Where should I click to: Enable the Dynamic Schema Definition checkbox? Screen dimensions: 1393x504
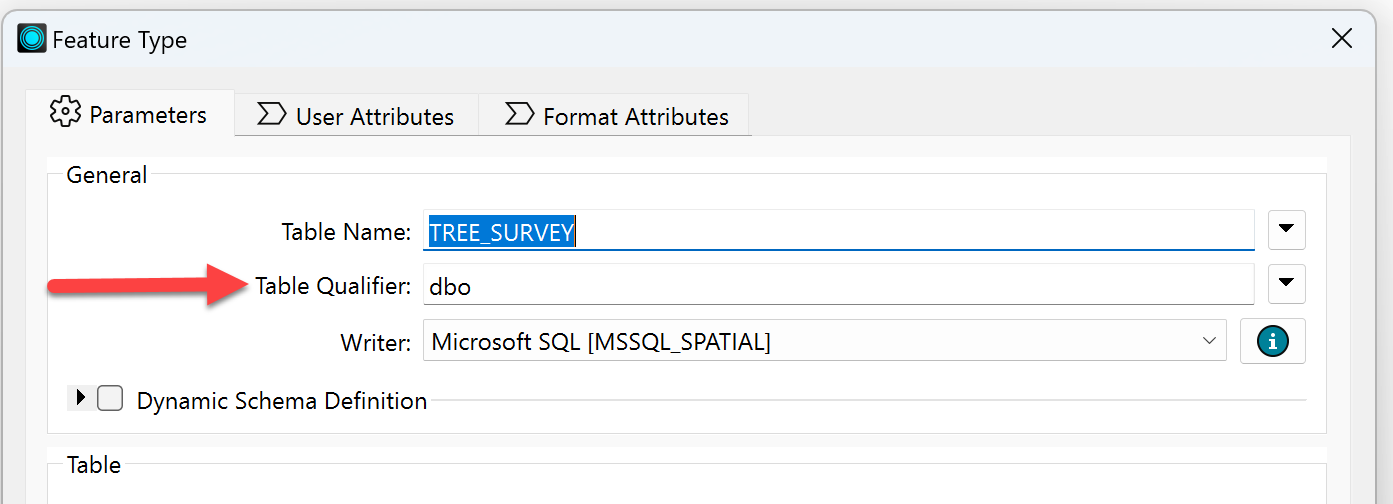point(110,399)
